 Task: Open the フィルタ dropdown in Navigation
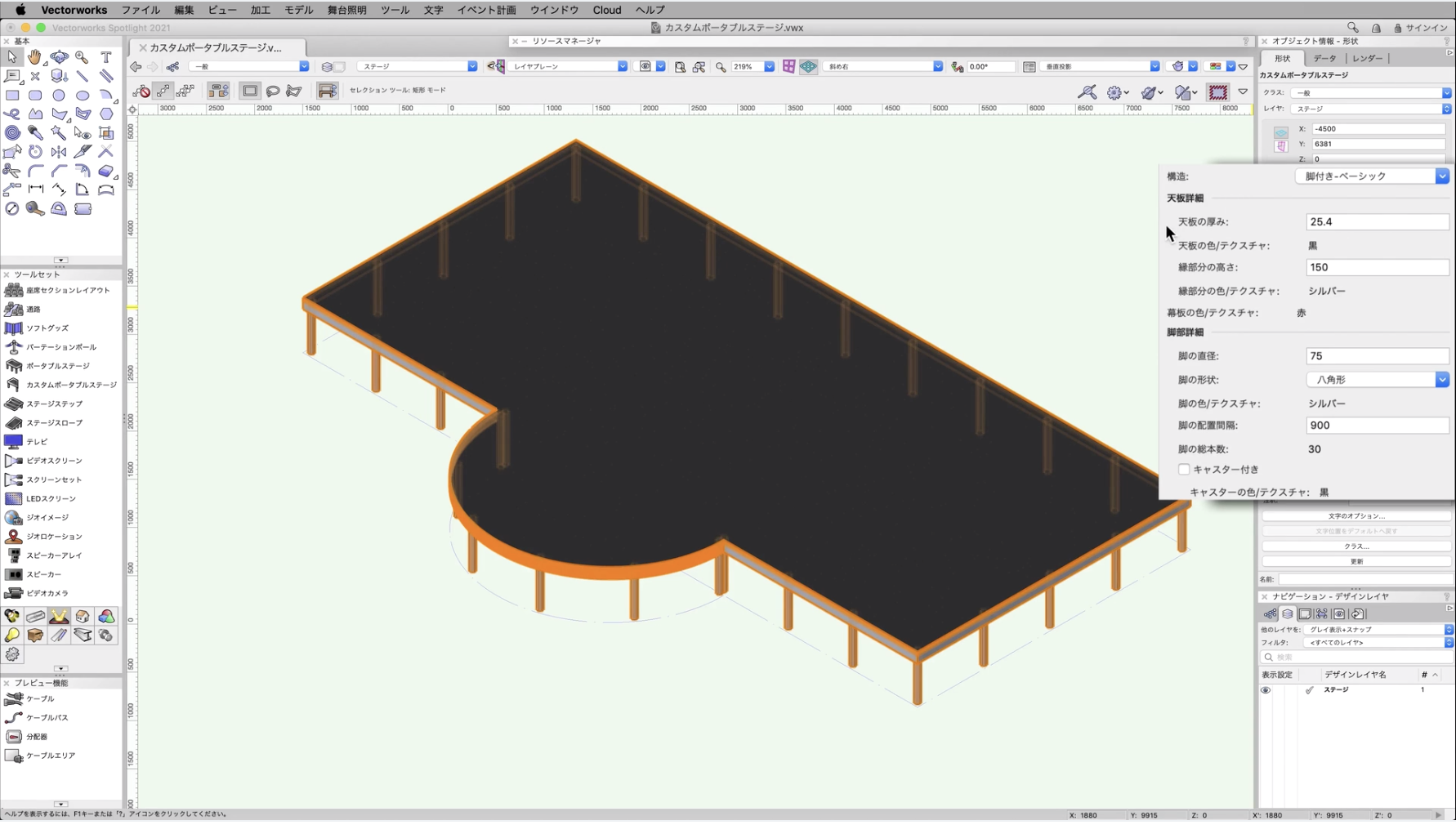(x=1378, y=643)
